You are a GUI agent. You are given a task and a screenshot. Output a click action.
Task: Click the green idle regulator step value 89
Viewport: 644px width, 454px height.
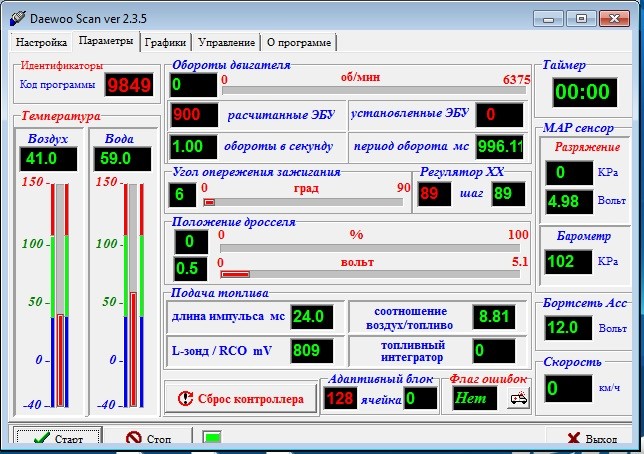508,194
